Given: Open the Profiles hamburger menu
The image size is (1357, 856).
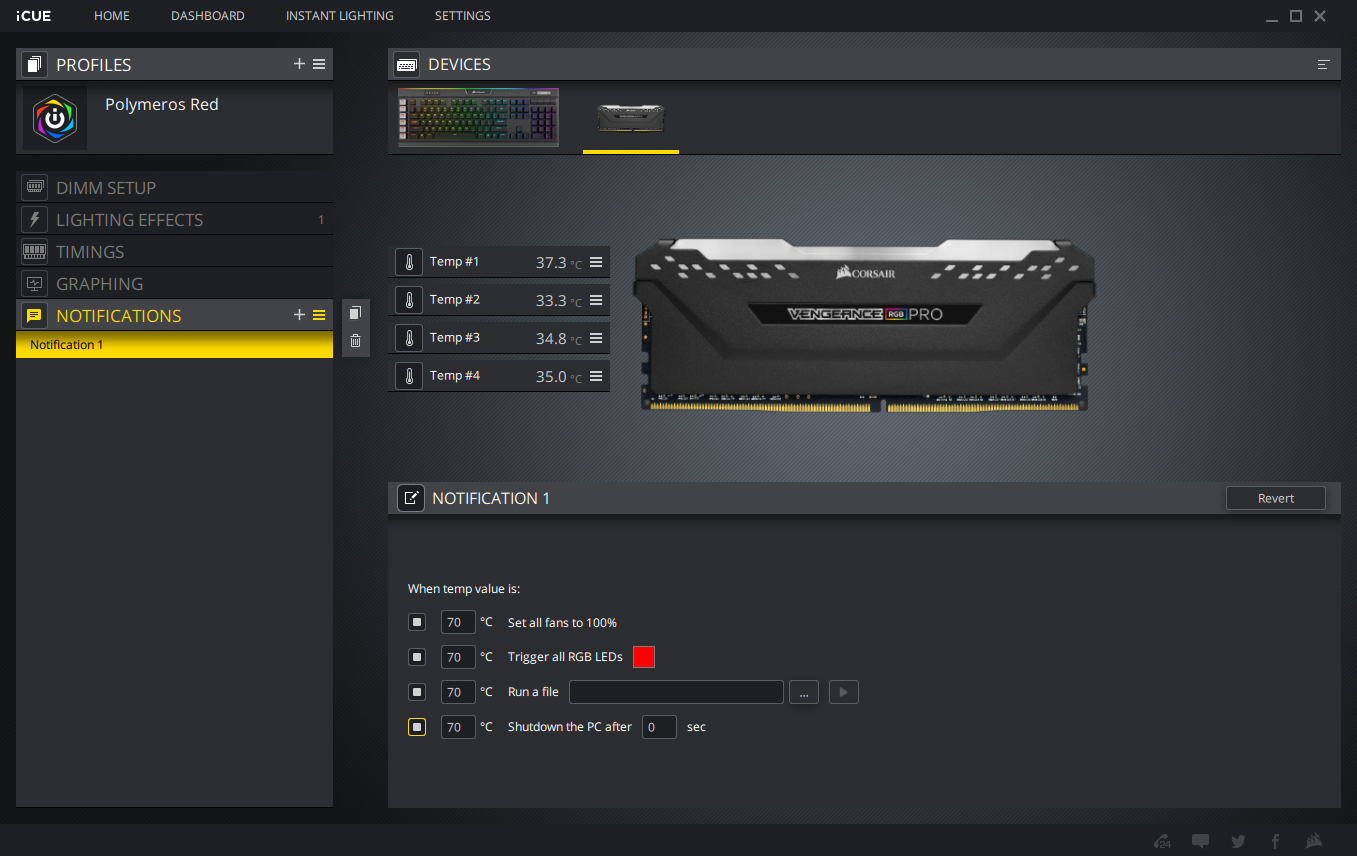Looking at the screenshot, I should click(x=319, y=64).
